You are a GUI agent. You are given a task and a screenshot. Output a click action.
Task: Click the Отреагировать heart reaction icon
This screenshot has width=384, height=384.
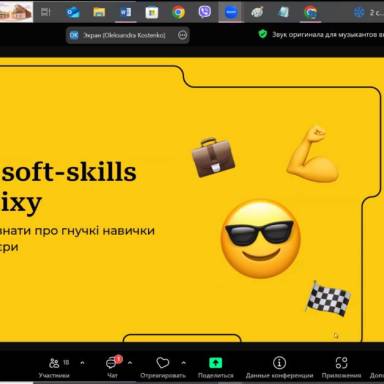pos(163,363)
